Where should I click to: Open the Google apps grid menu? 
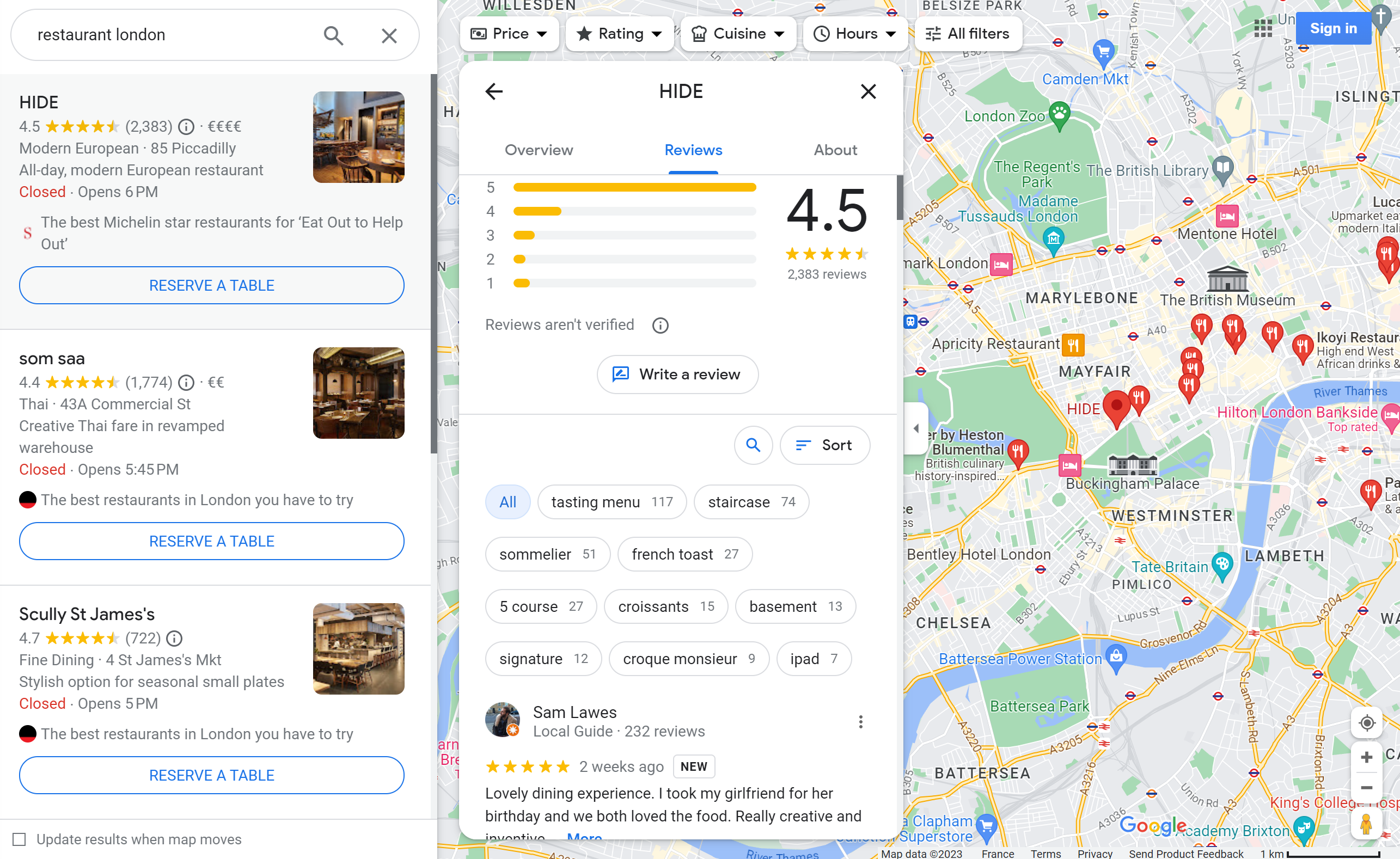[1262, 28]
